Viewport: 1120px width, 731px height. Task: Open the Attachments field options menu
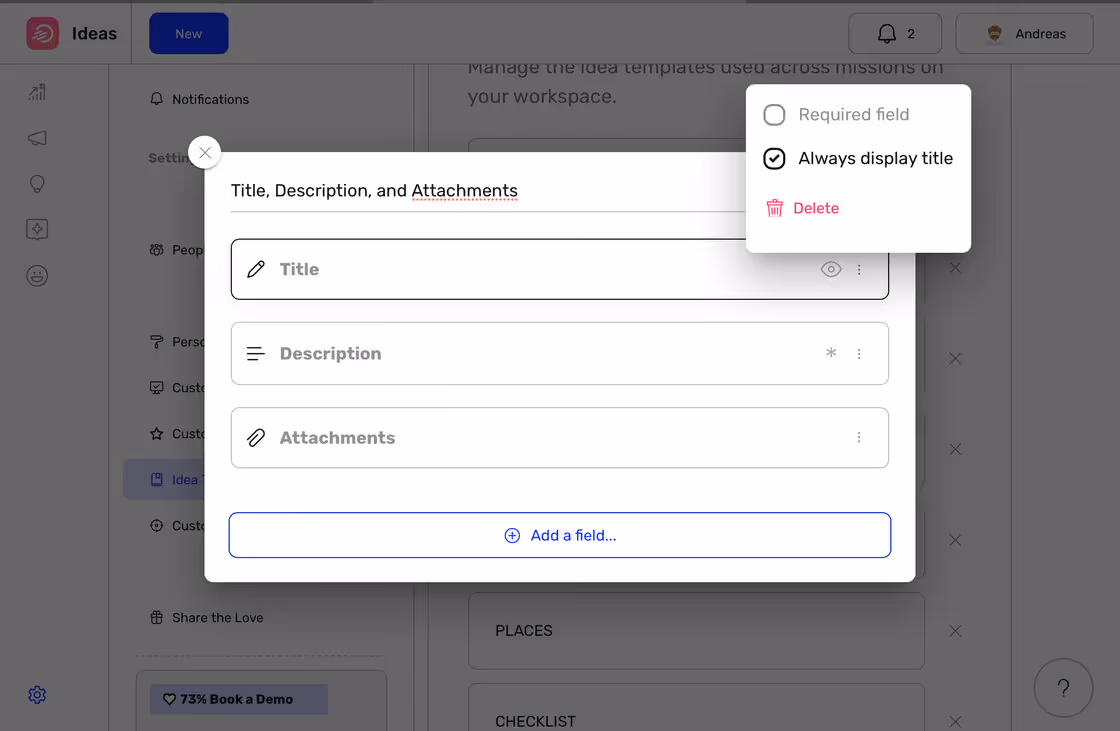tap(858, 437)
